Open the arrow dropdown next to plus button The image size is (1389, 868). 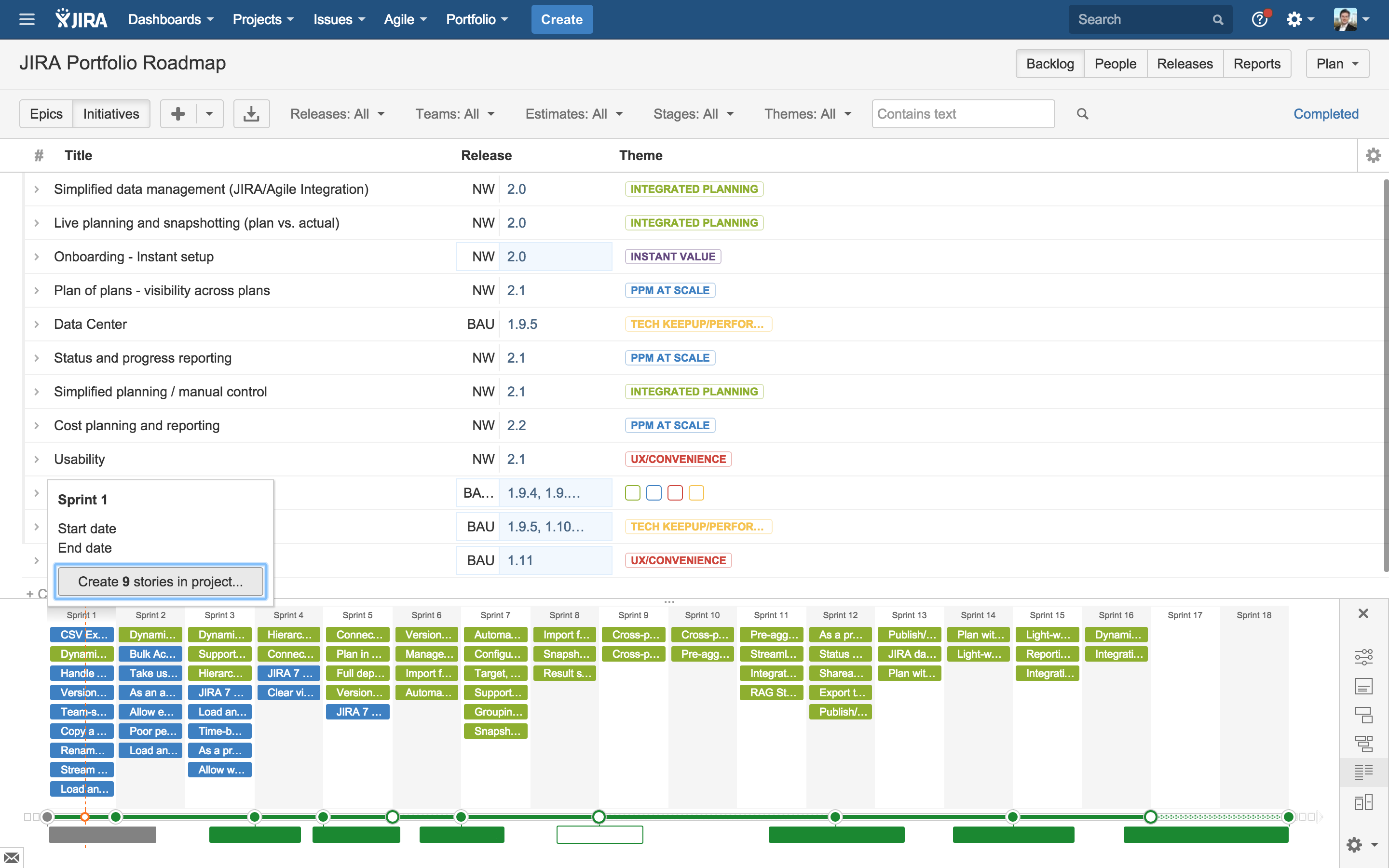coord(209,114)
